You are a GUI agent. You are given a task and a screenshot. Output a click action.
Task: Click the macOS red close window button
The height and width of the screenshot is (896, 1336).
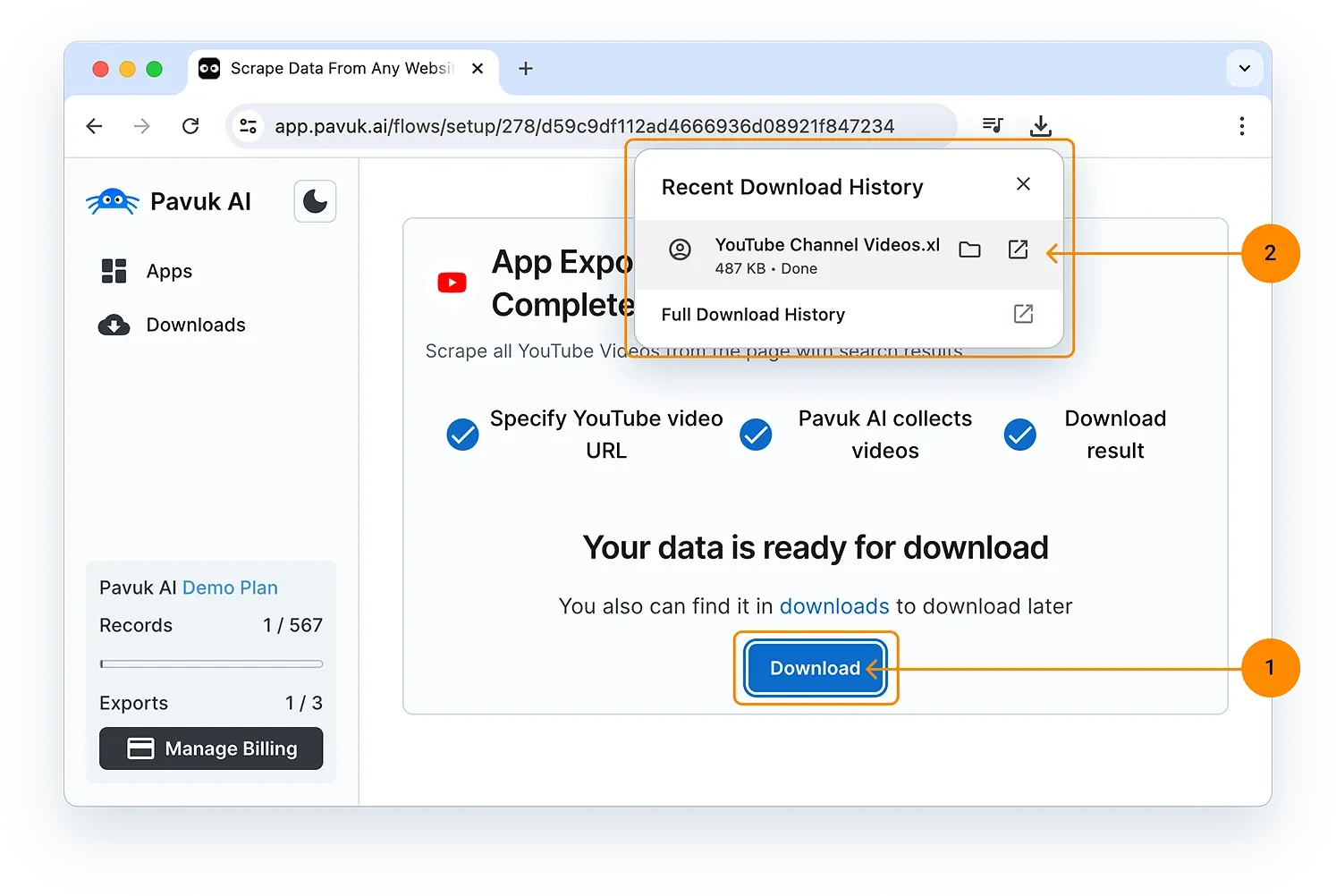pyautogui.click(x=101, y=69)
